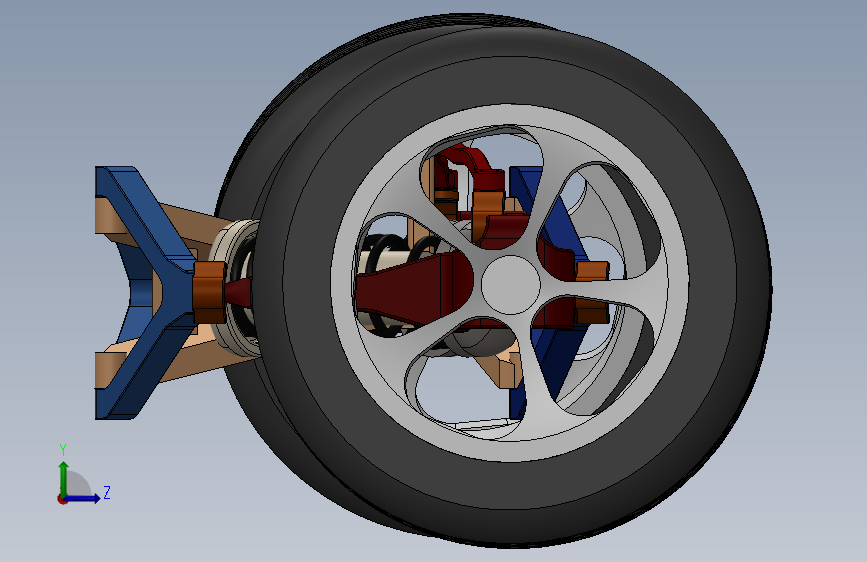Click the blue Z axis of the triad

(83, 498)
